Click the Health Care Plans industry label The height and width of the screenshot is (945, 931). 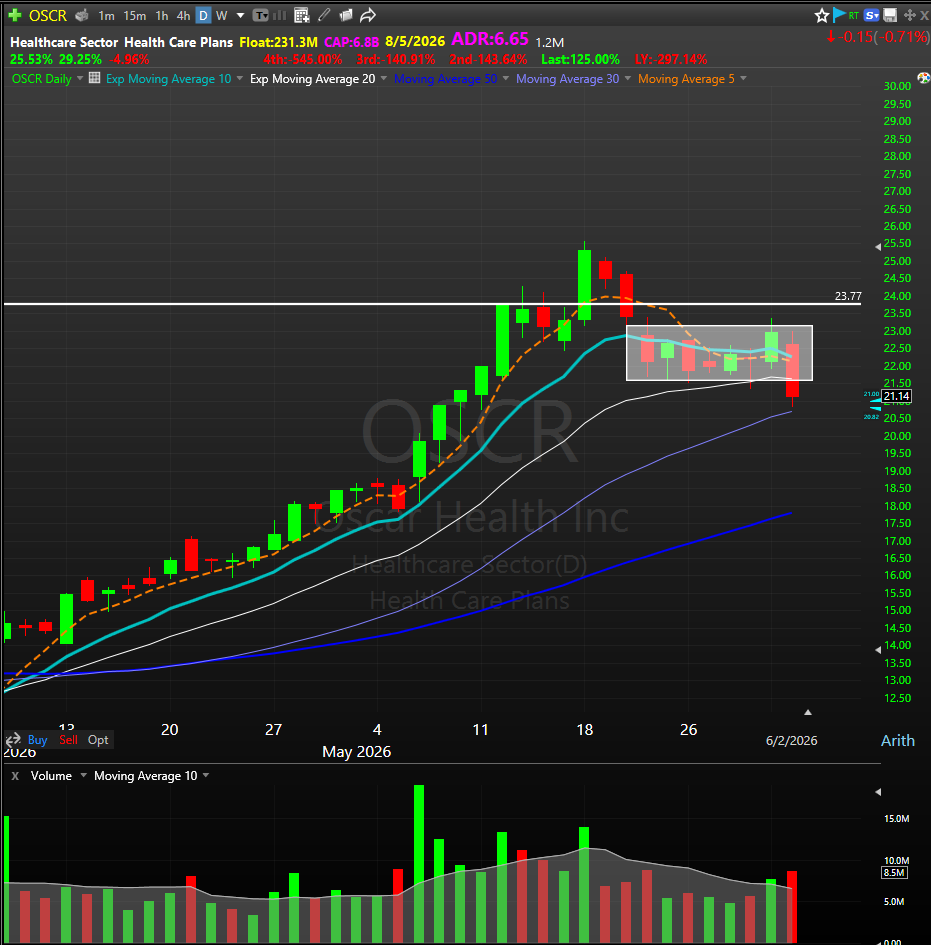pos(178,42)
